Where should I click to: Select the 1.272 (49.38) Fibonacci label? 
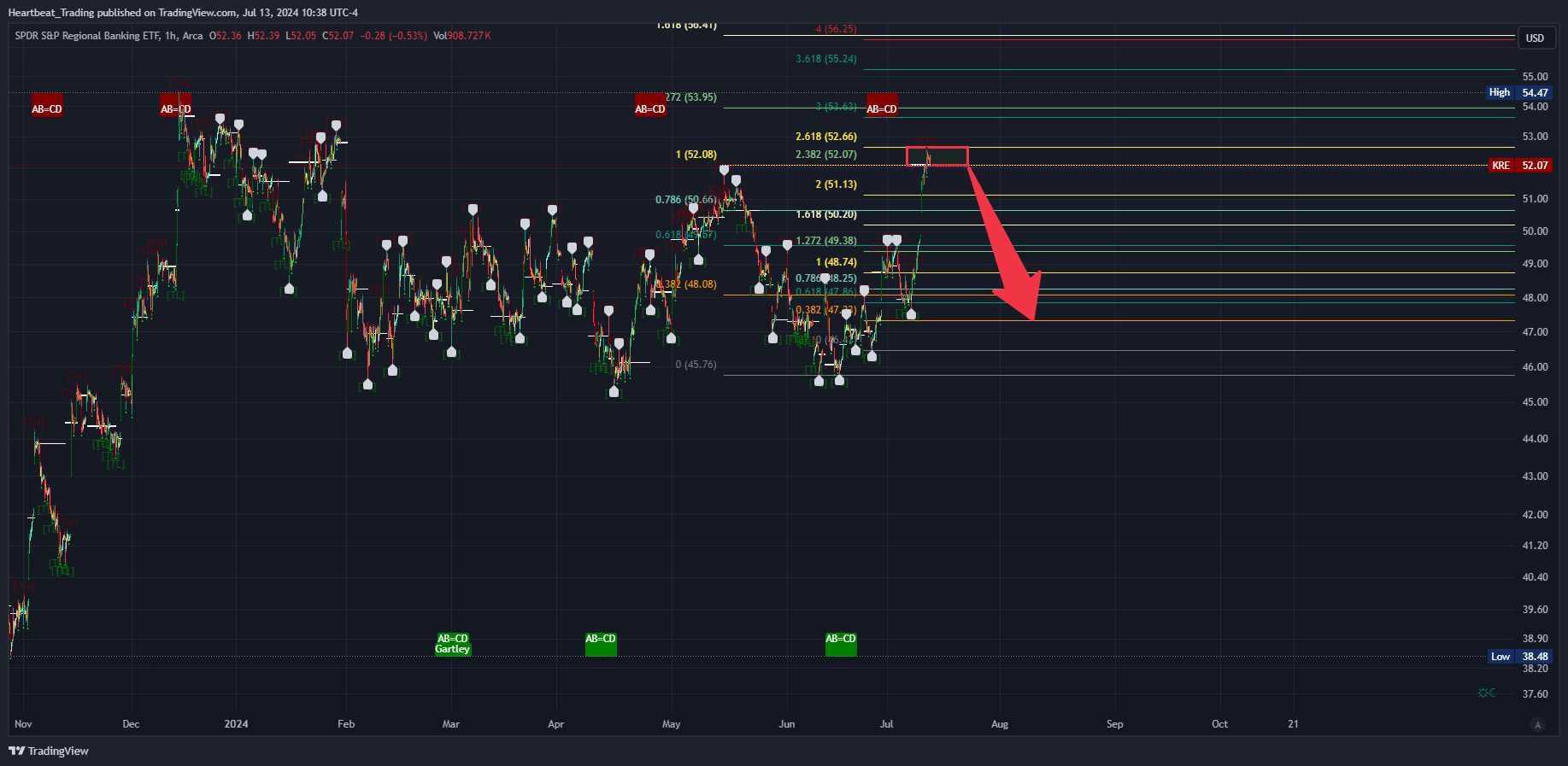(826, 241)
